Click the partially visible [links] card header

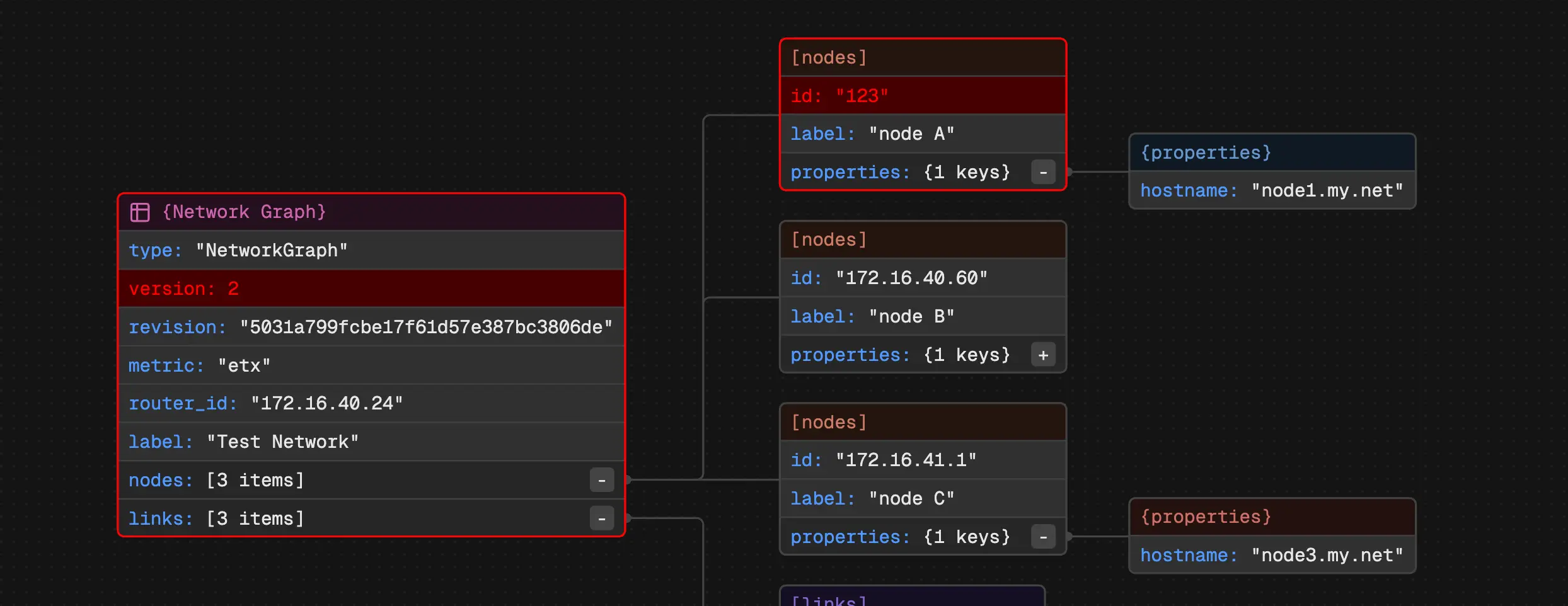click(911, 598)
